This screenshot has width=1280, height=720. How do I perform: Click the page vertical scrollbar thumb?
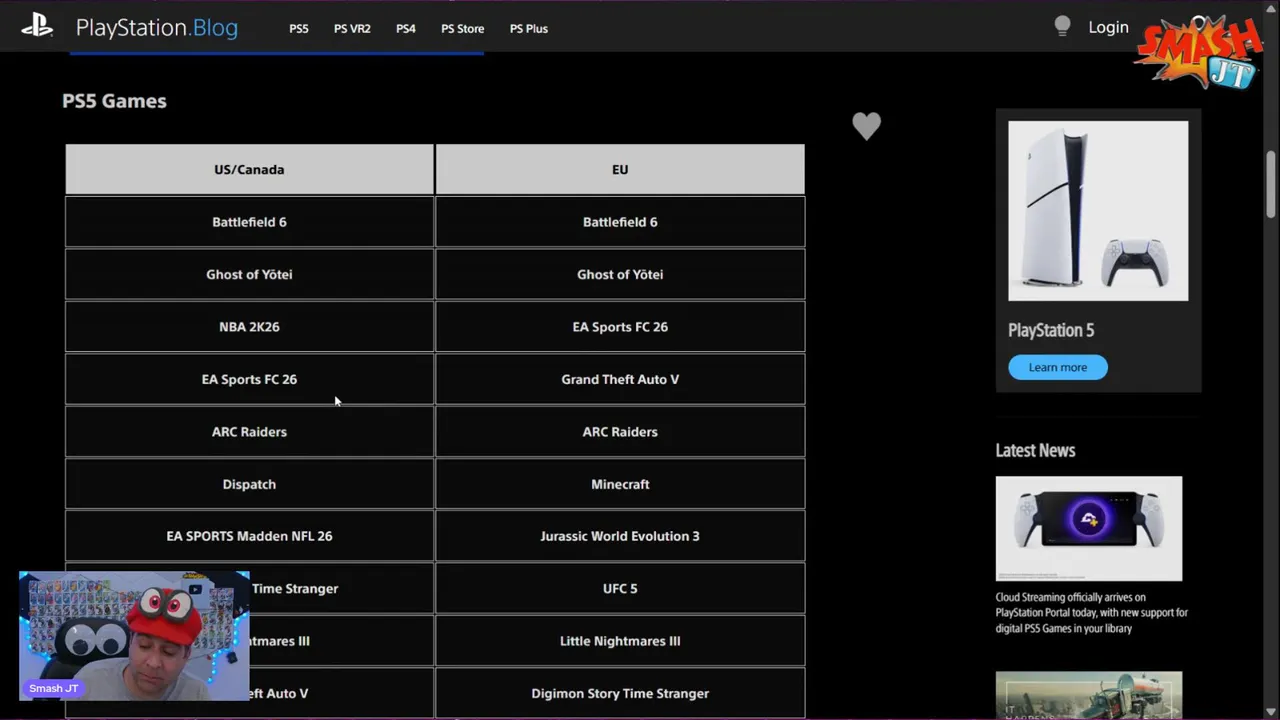tap(1271, 182)
